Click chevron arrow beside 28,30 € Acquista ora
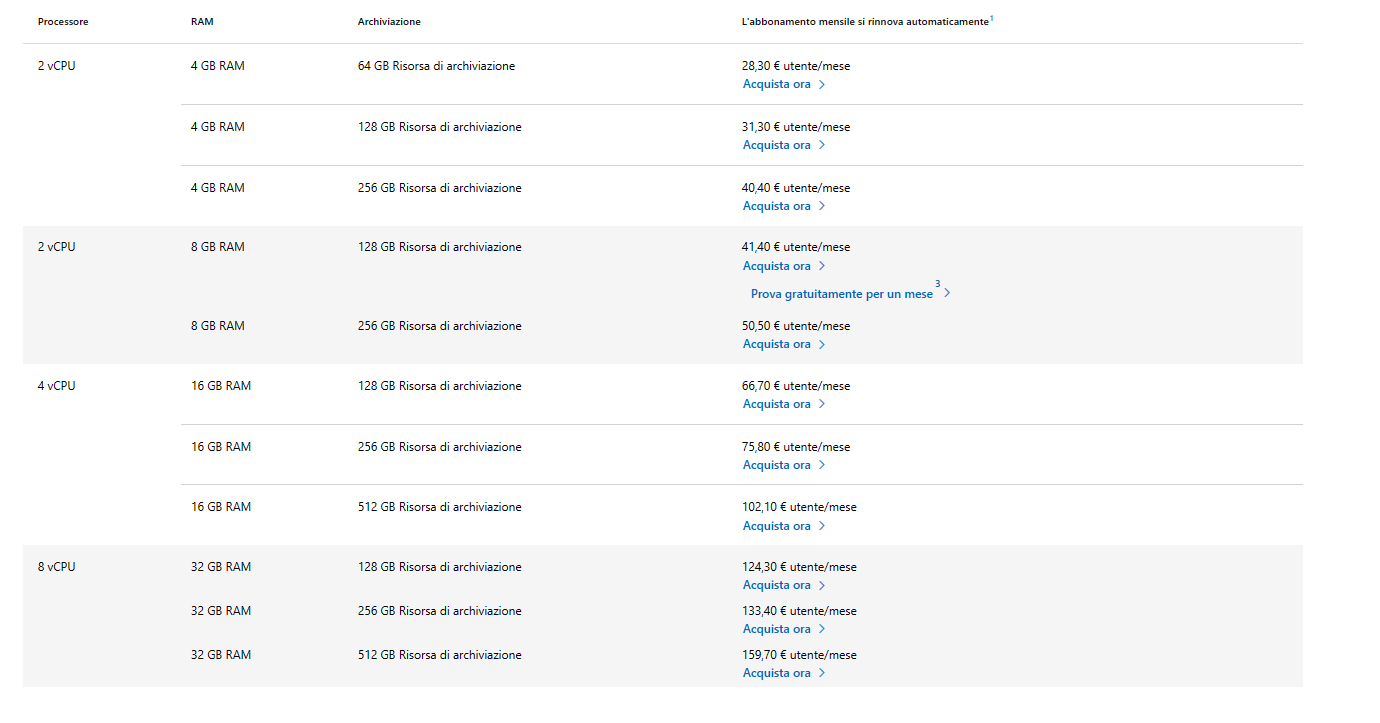 (x=822, y=85)
